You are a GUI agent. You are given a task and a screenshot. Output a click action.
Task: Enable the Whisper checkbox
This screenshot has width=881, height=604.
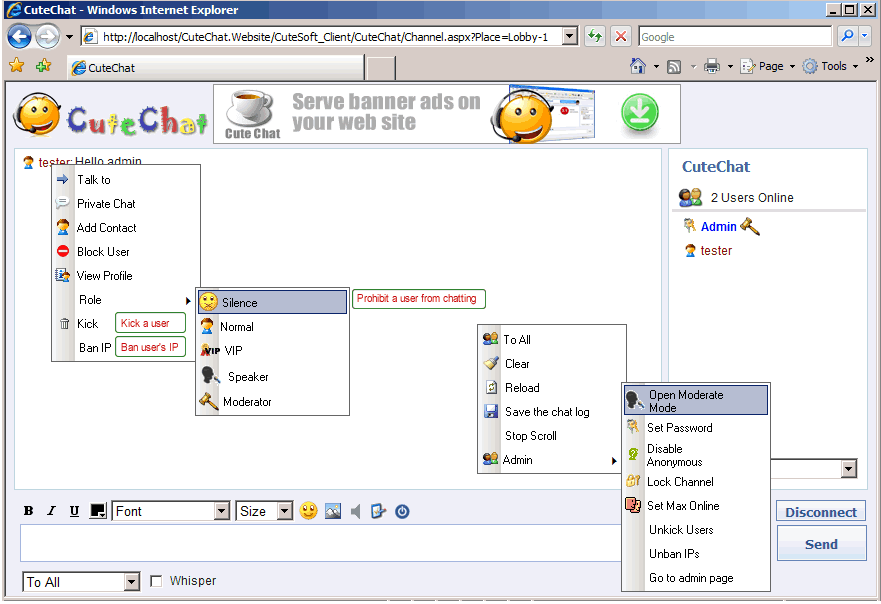(x=156, y=581)
